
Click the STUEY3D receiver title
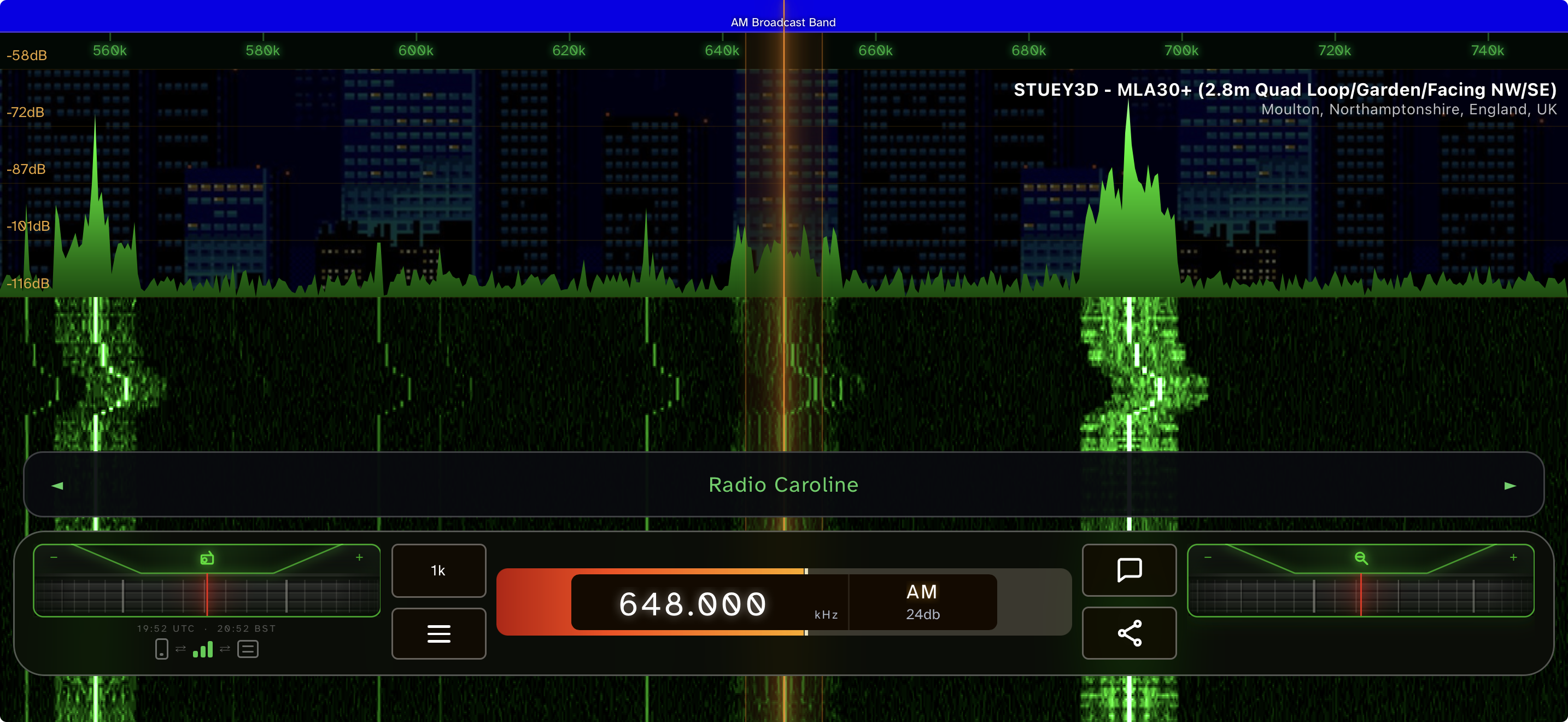click(1285, 90)
